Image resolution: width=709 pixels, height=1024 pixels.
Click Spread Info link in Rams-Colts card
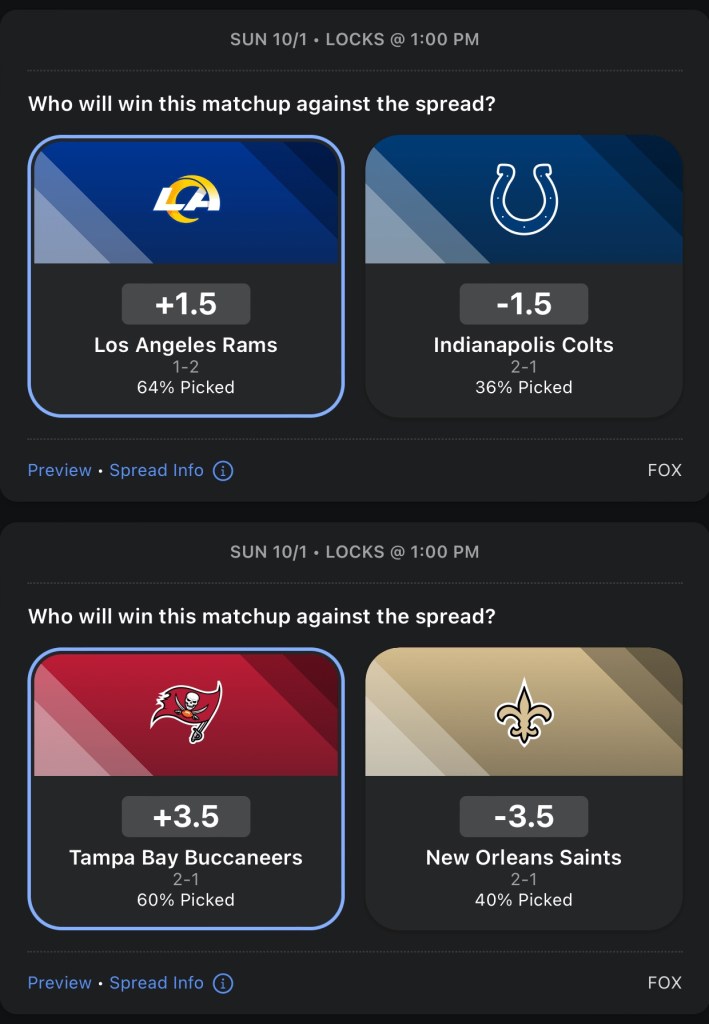156,470
